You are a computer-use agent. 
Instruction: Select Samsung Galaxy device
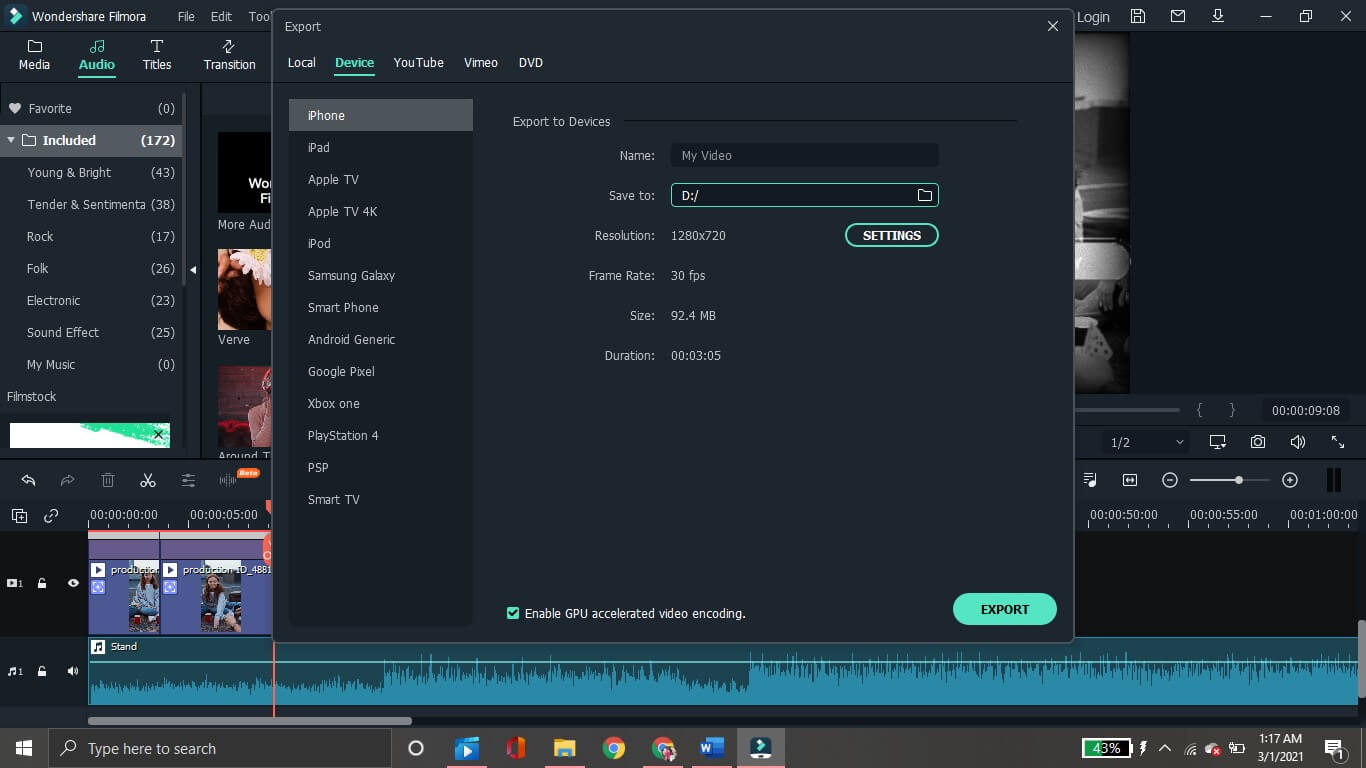[381, 275]
